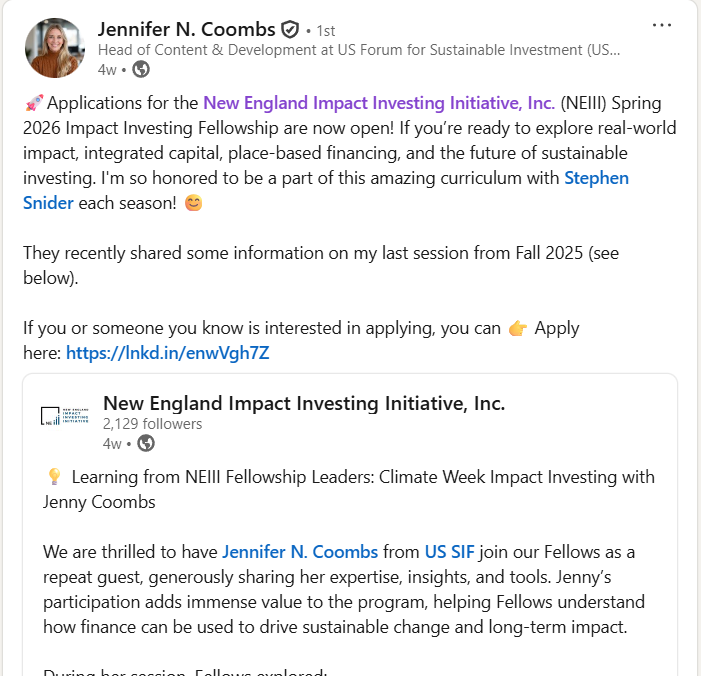Open the three-dot post options menu
The image size is (701, 676).
pos(662,25)
